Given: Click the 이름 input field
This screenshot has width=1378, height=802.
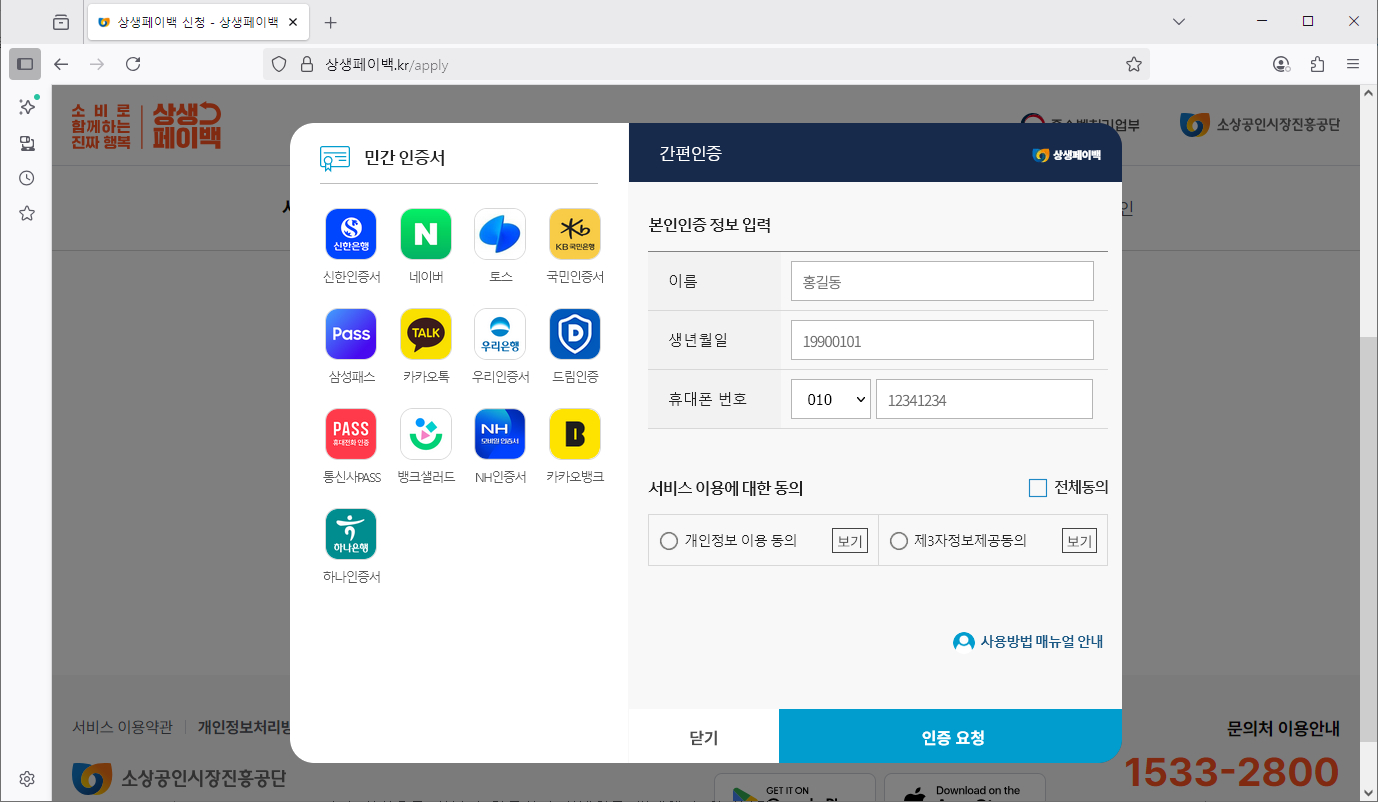Looking at the screenshot, I should 941,282.
